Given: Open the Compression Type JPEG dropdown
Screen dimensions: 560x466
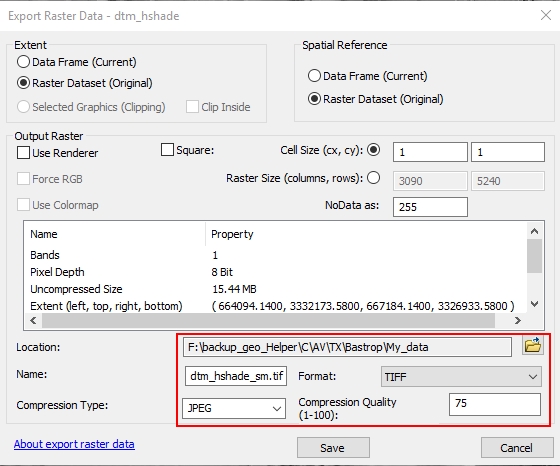Looking at the screenshot, I should [234, 408].
